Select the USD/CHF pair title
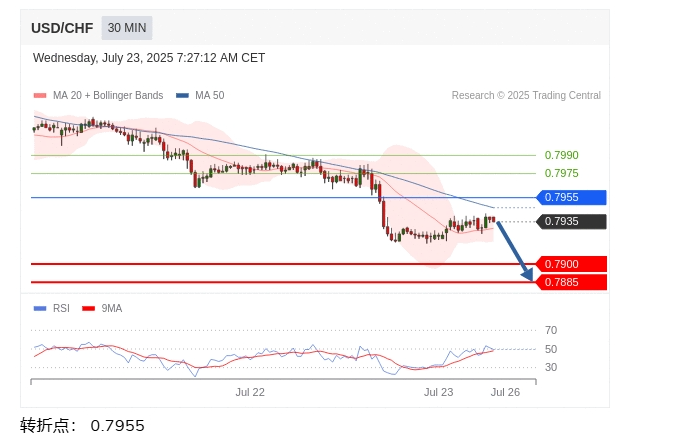Viewport: 676px width, 446px height. point(62,28)
